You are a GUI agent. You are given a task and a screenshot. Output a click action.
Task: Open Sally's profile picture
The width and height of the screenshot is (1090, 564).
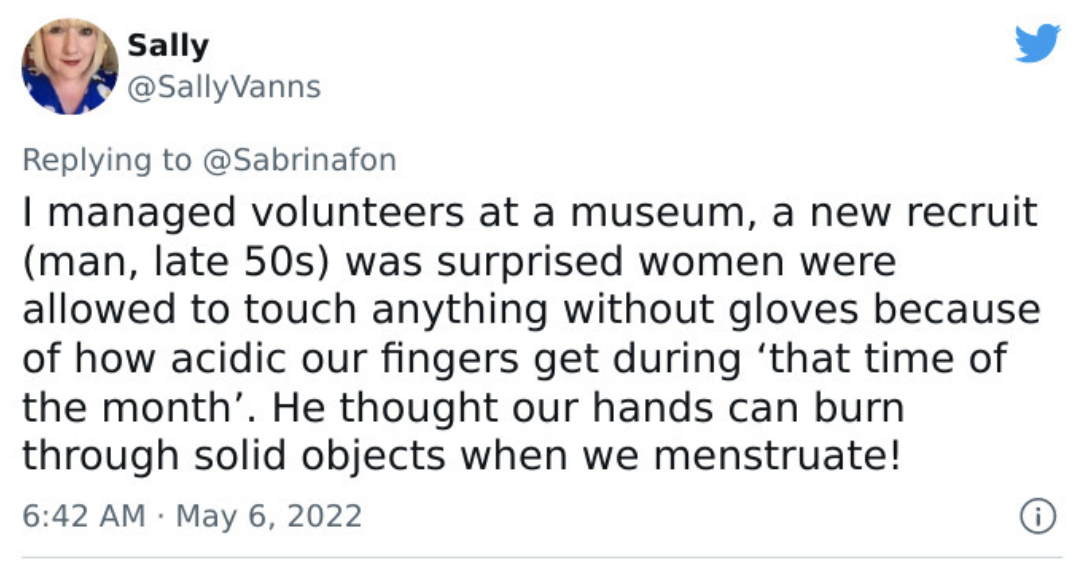click(70, 66)
